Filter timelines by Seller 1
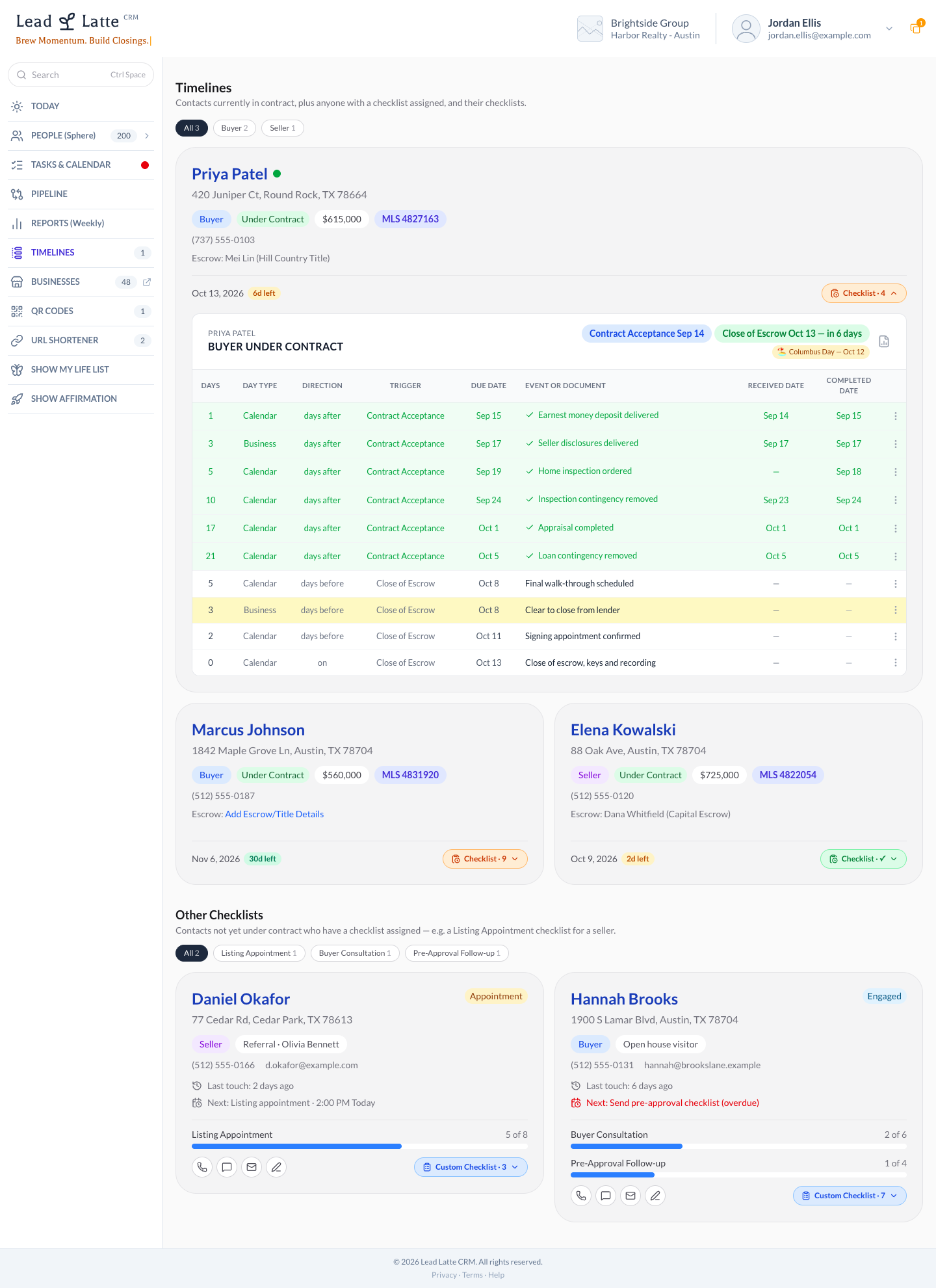Image resolution: width=936 pixels, height=1288 pixels. [x=283, y=128]
